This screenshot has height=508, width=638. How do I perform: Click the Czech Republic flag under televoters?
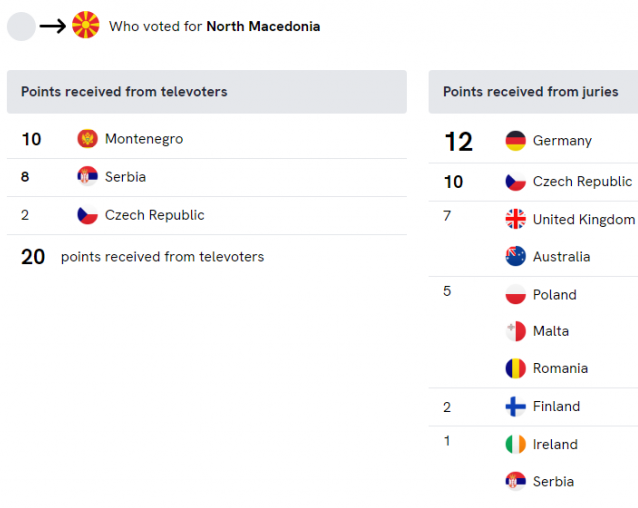pyautogui.click(x=87, y=215)
